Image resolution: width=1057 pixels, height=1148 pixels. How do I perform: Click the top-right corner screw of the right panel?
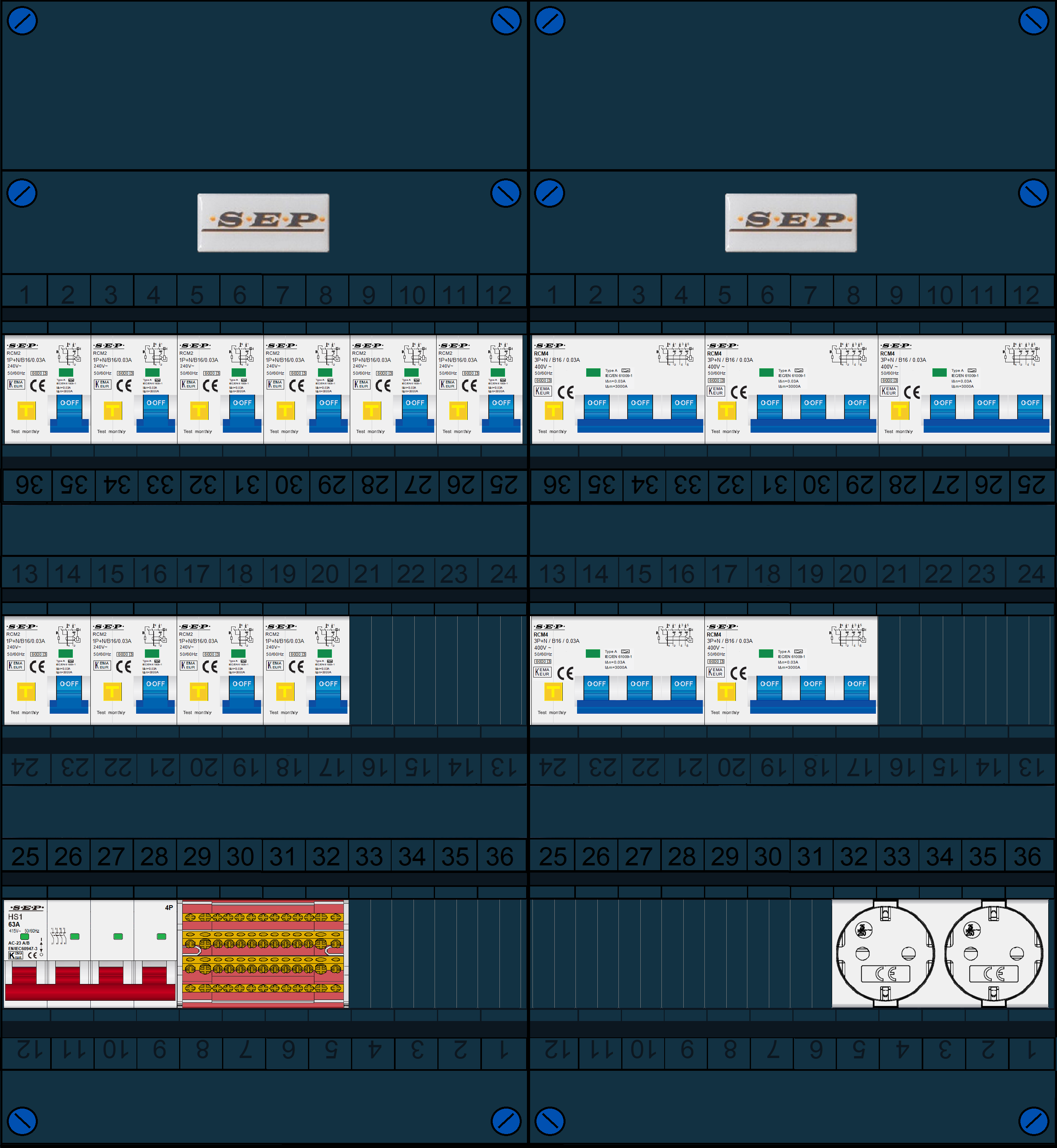[x=1034, y=21]
